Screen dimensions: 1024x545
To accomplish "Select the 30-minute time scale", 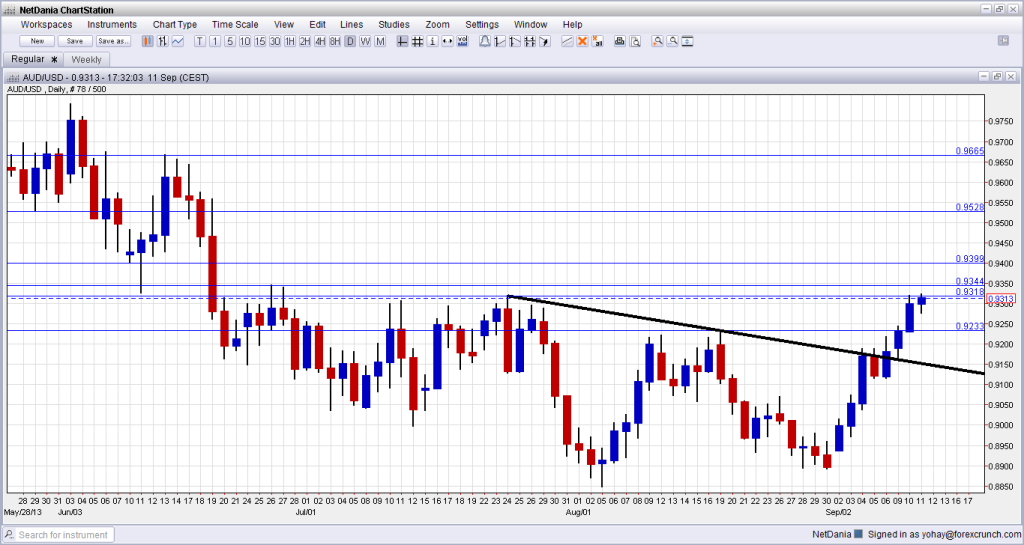I will point(275,41).
